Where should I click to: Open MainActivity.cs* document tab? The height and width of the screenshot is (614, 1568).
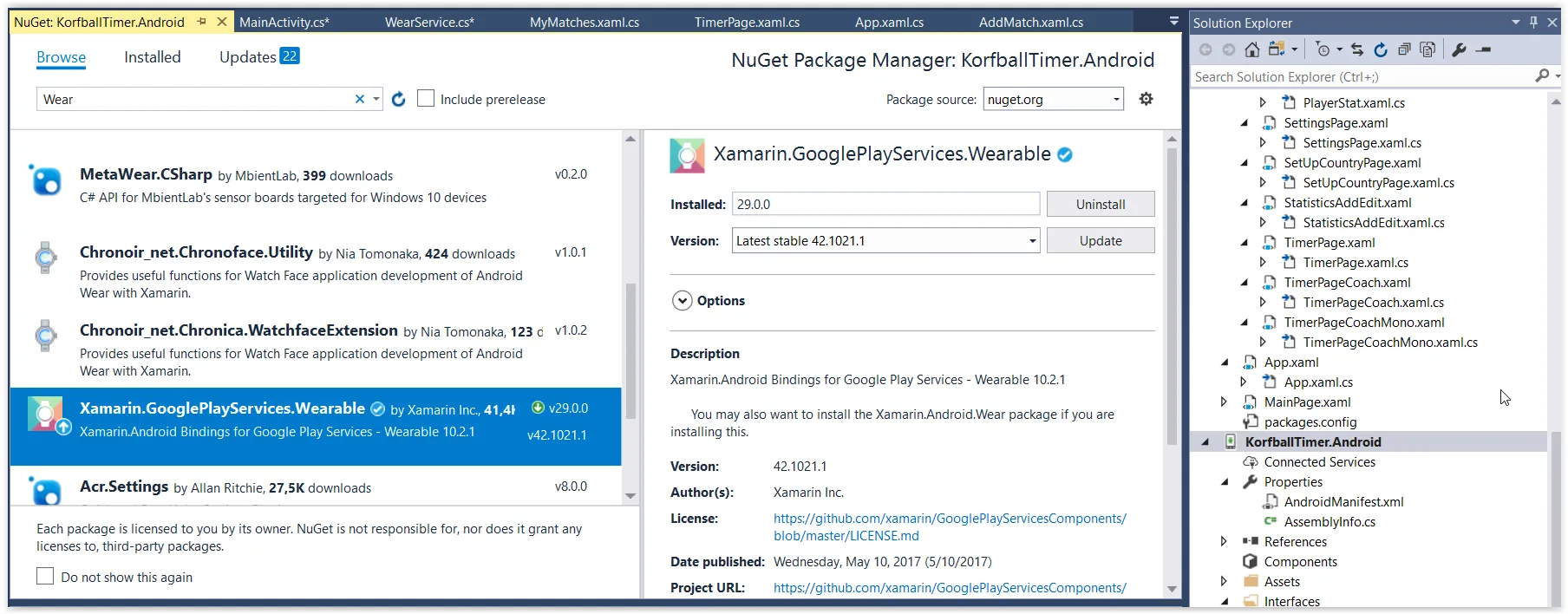284,23
